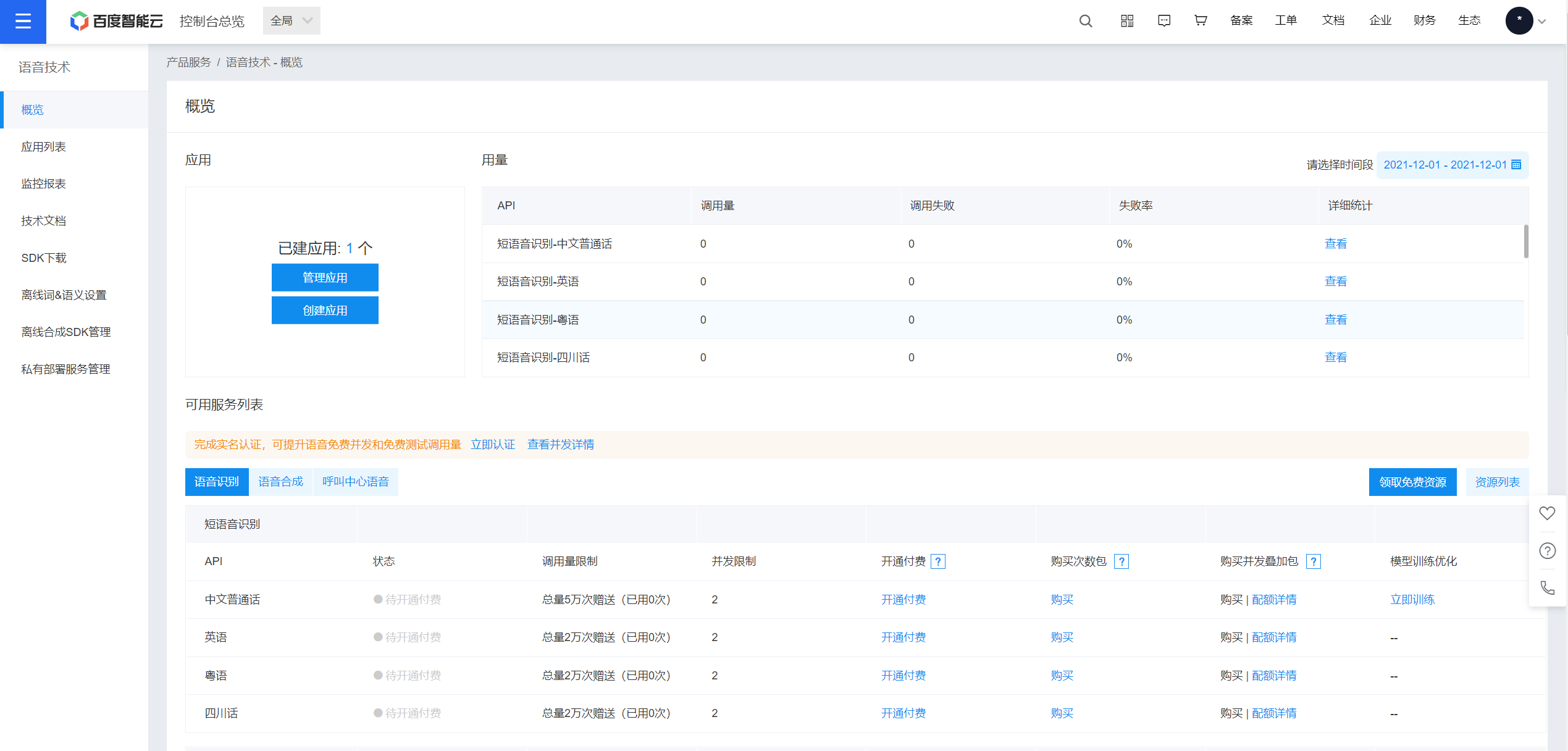Viewport: 1568px width, 751px height.
Task: Open the search magnifier icon
Action: pyautogui.click(x=1085, y=21)
